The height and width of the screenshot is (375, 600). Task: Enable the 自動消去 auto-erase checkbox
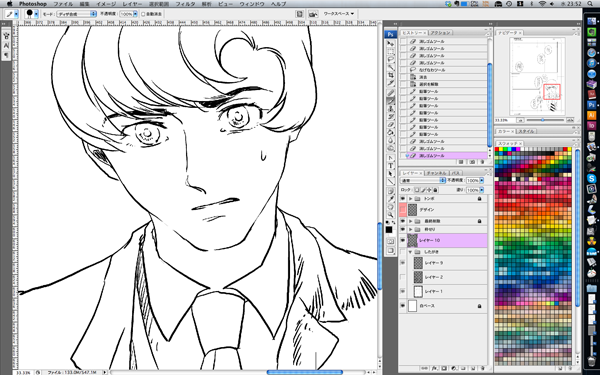[143, 14]
